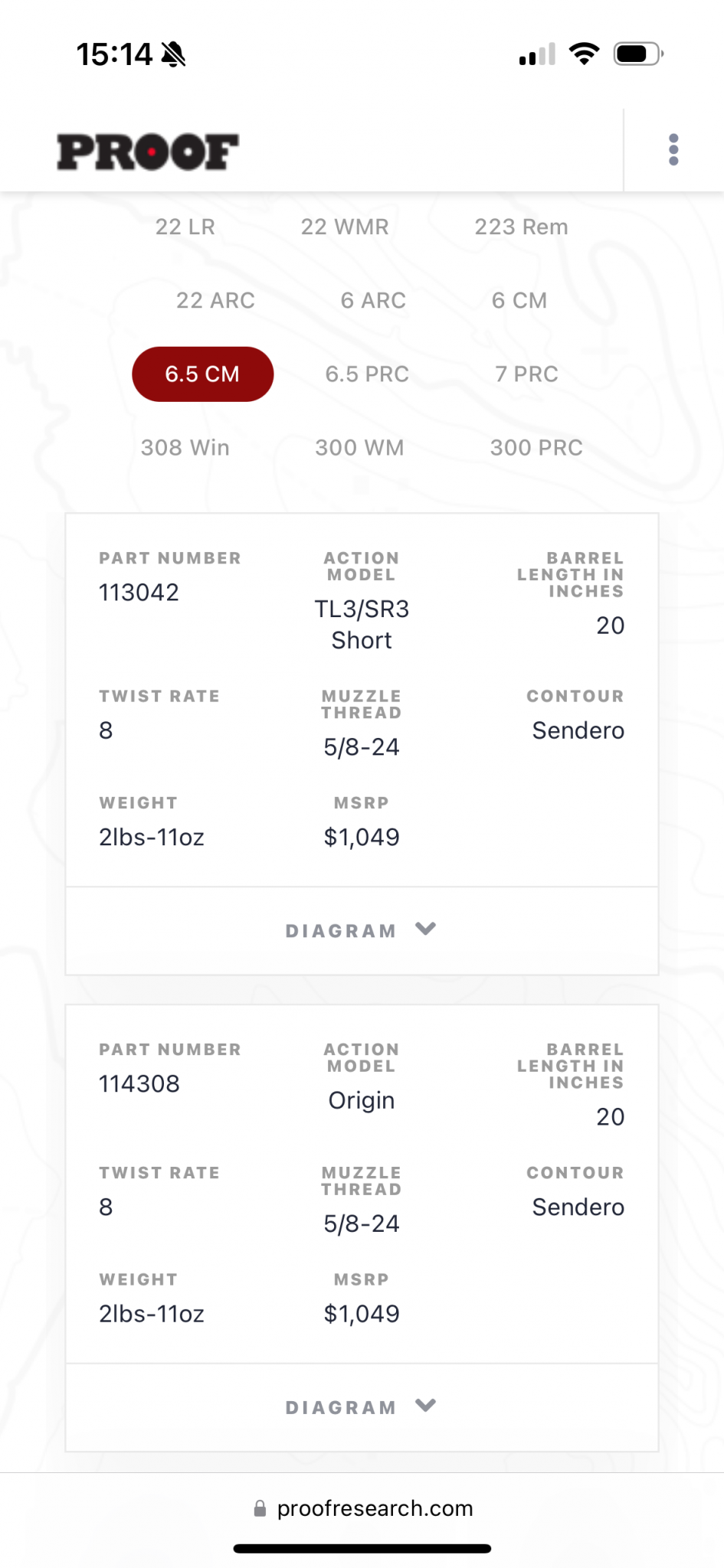The image size is (724, 1568).
Task: Choose the 300 PRC caliber
Action: [536, 447]
